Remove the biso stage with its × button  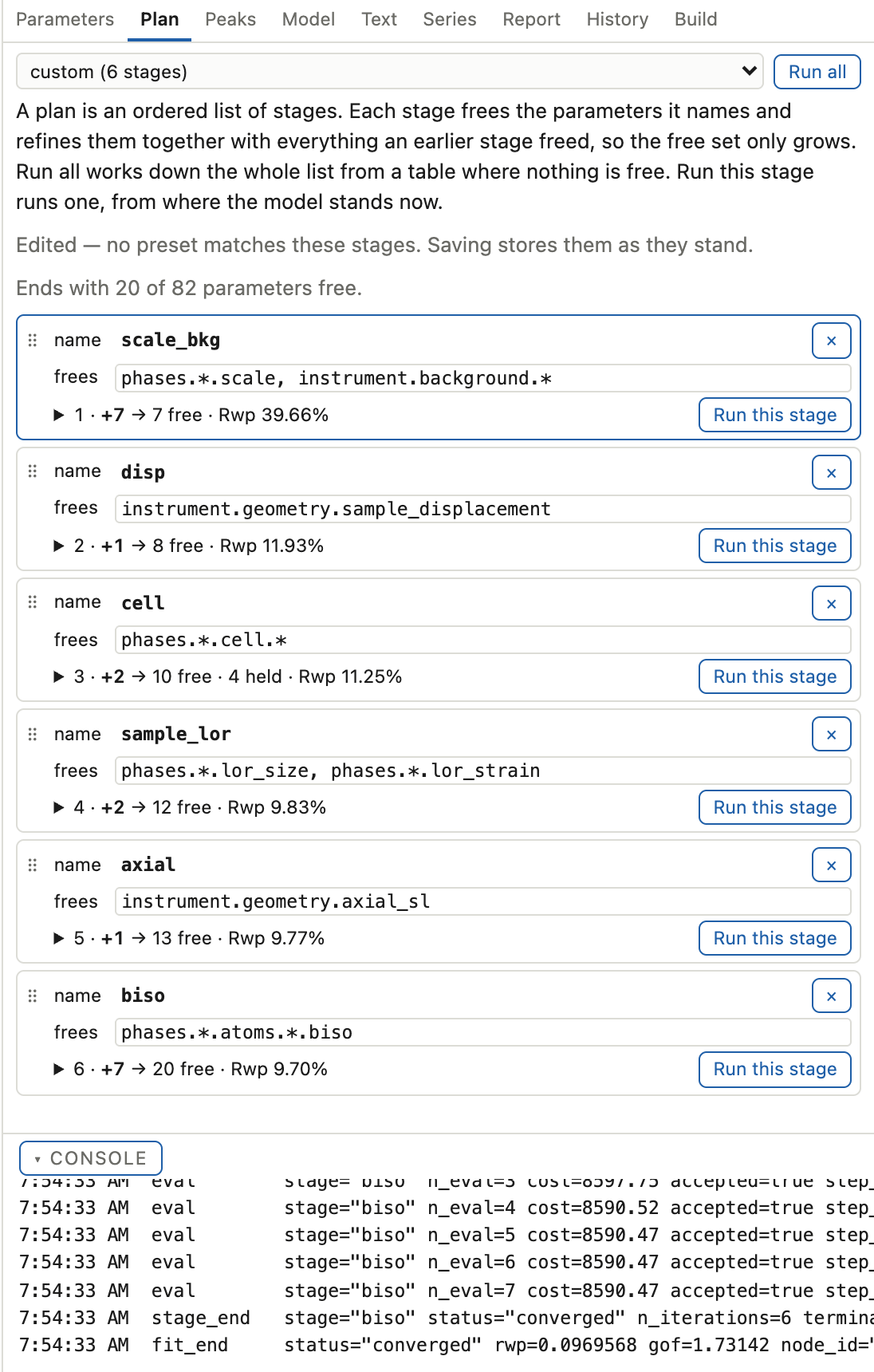pyautogui.click(x=832, y=996)
